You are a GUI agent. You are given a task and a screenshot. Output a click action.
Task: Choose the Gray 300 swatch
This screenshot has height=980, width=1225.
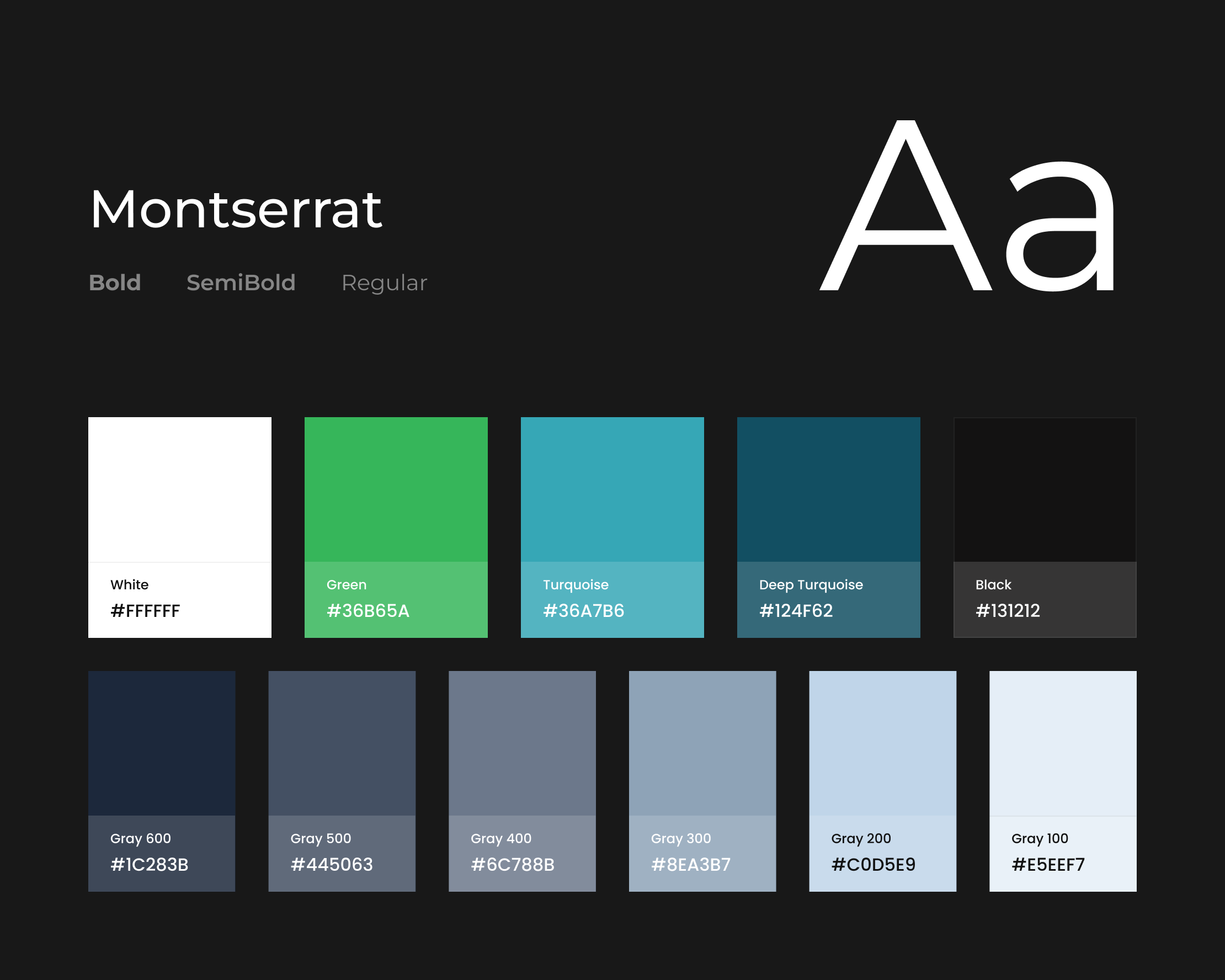click(x=702, y=743)
